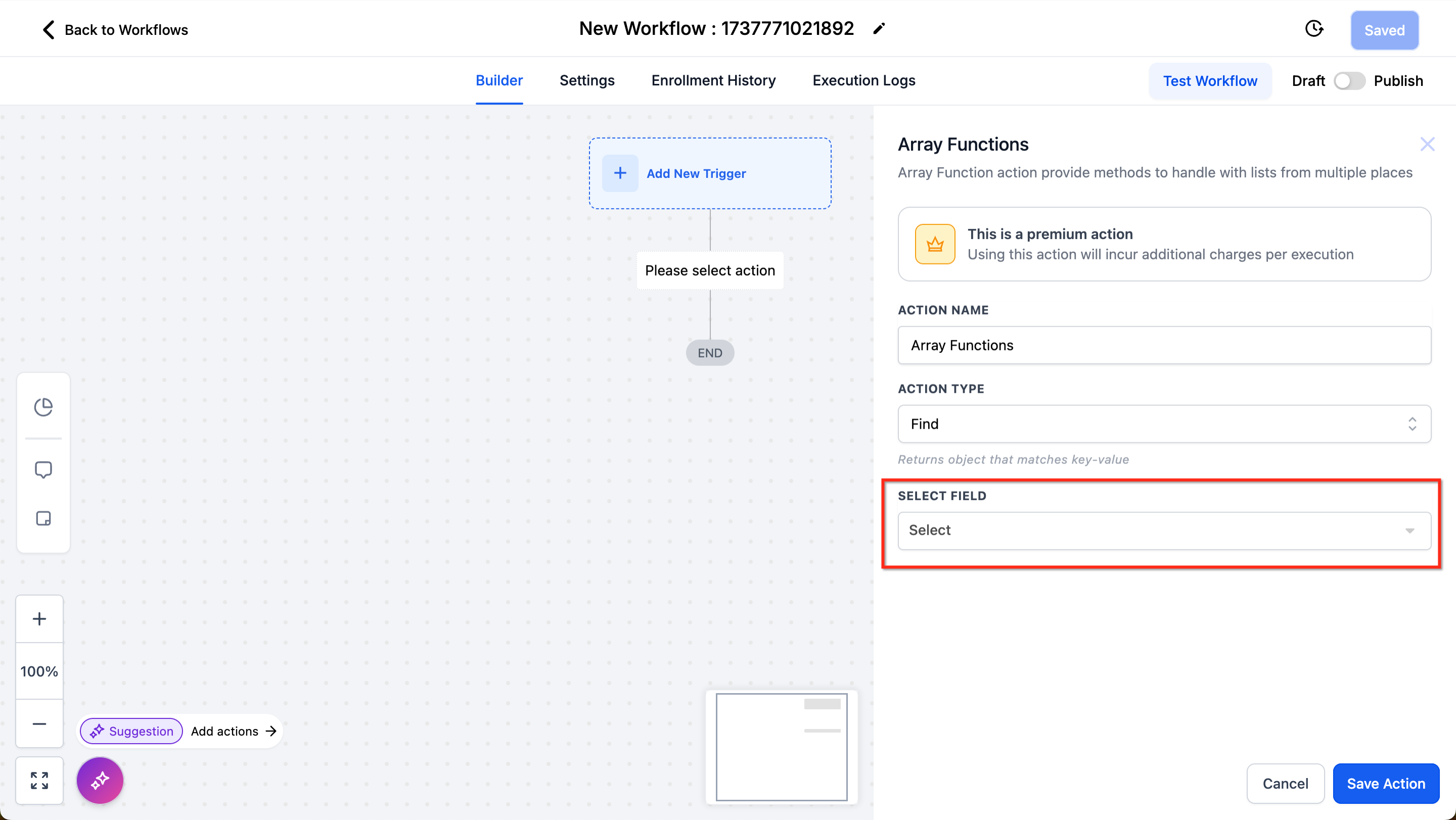Open the purple AI assistant sparkle button

click(100, 781)
